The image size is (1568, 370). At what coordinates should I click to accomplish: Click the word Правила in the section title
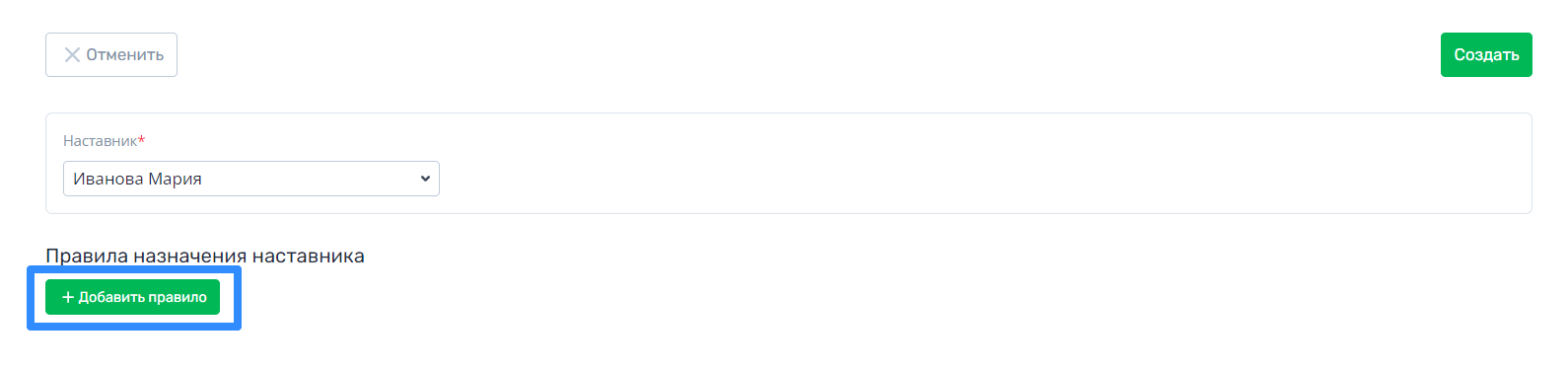click(x=87, y=256)
